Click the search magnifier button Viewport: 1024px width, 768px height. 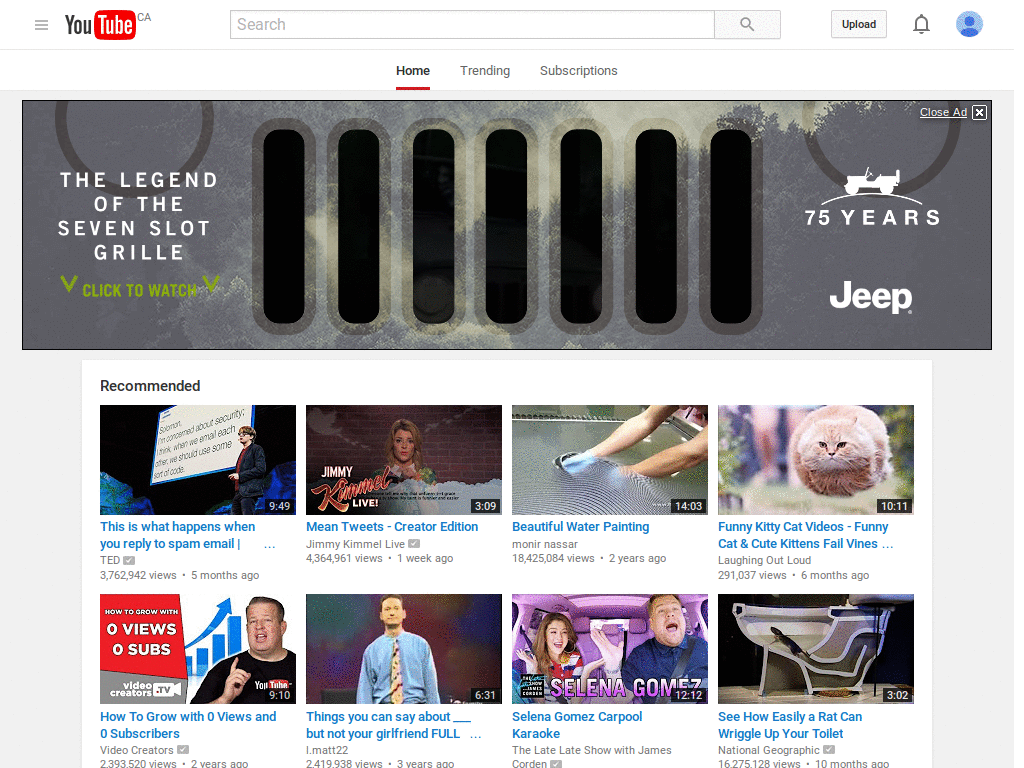[747, 25]
